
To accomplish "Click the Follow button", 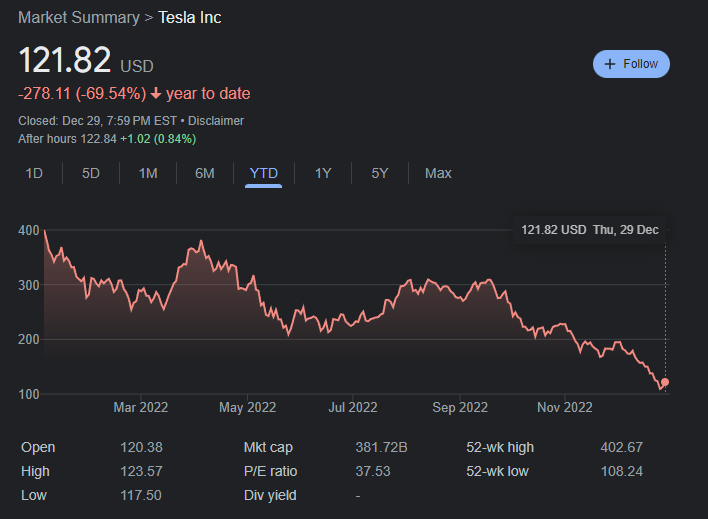I will pyautogui.click(x=631, y=64).
